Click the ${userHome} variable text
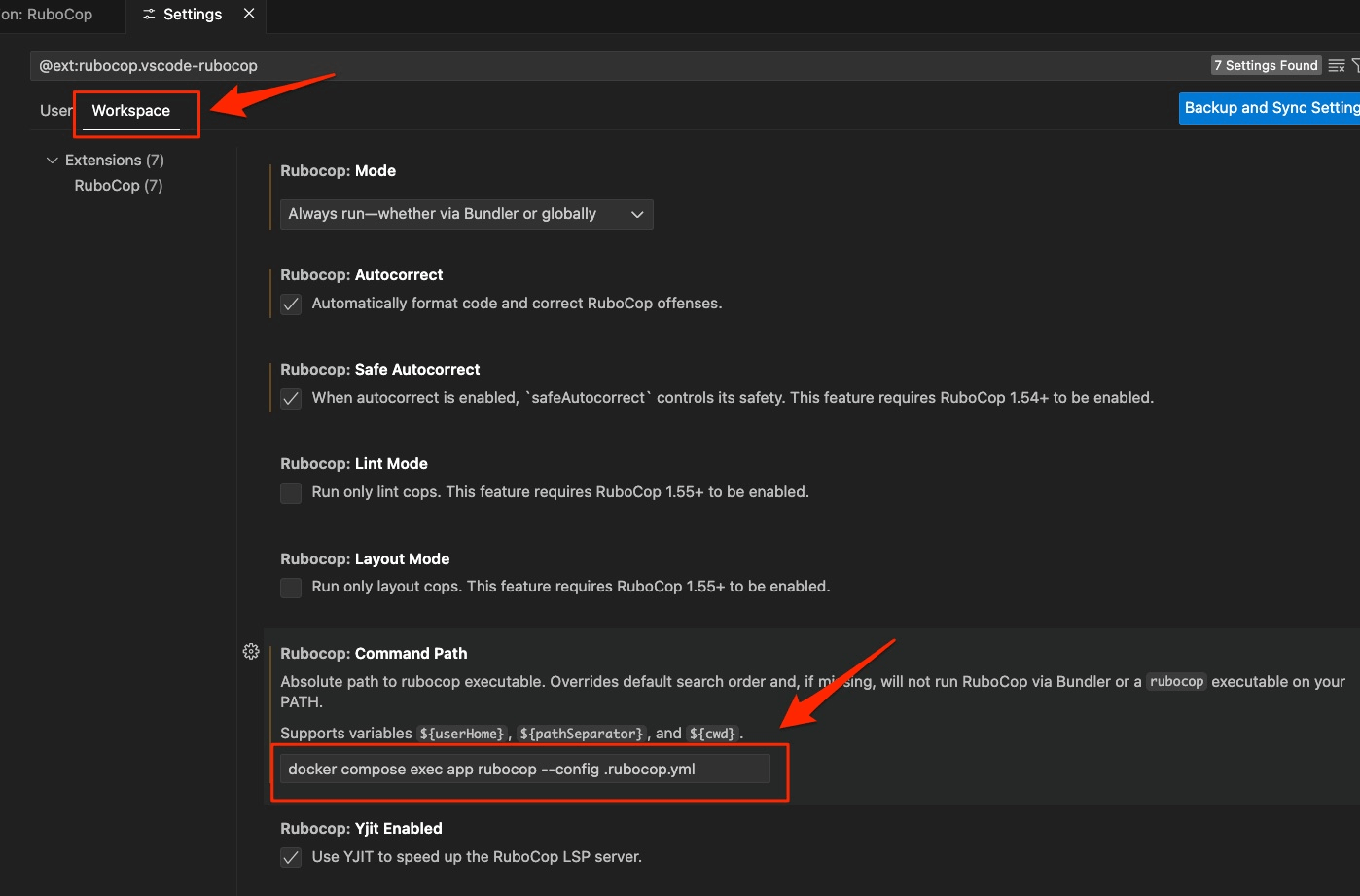The width and height of the screenshot is (1360, 896). click(x=462, y=734)
